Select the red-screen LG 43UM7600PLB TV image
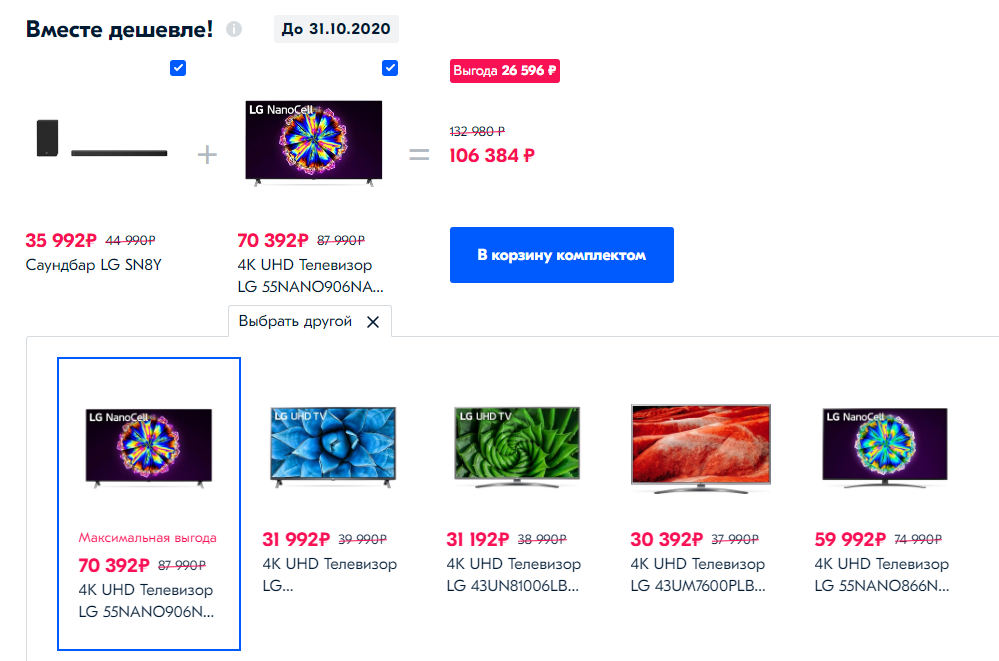Screen dimensions: 999x661 pos(701,447)
